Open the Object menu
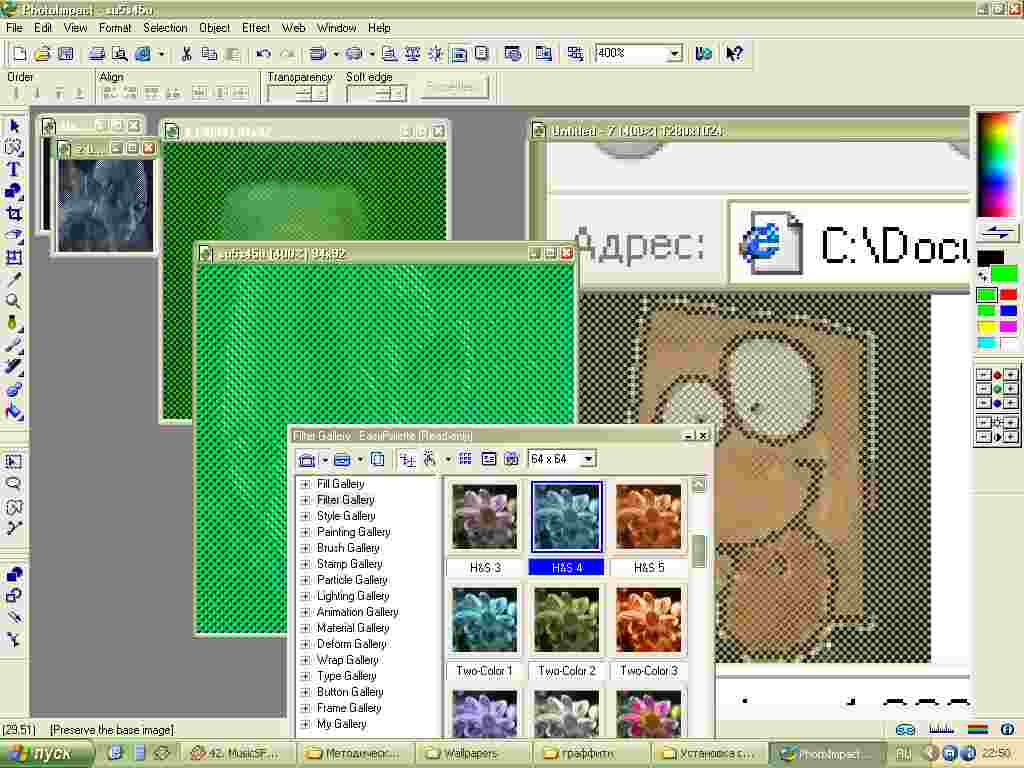The width and height of the screenshot is (1024, 768). pos(214,28)
